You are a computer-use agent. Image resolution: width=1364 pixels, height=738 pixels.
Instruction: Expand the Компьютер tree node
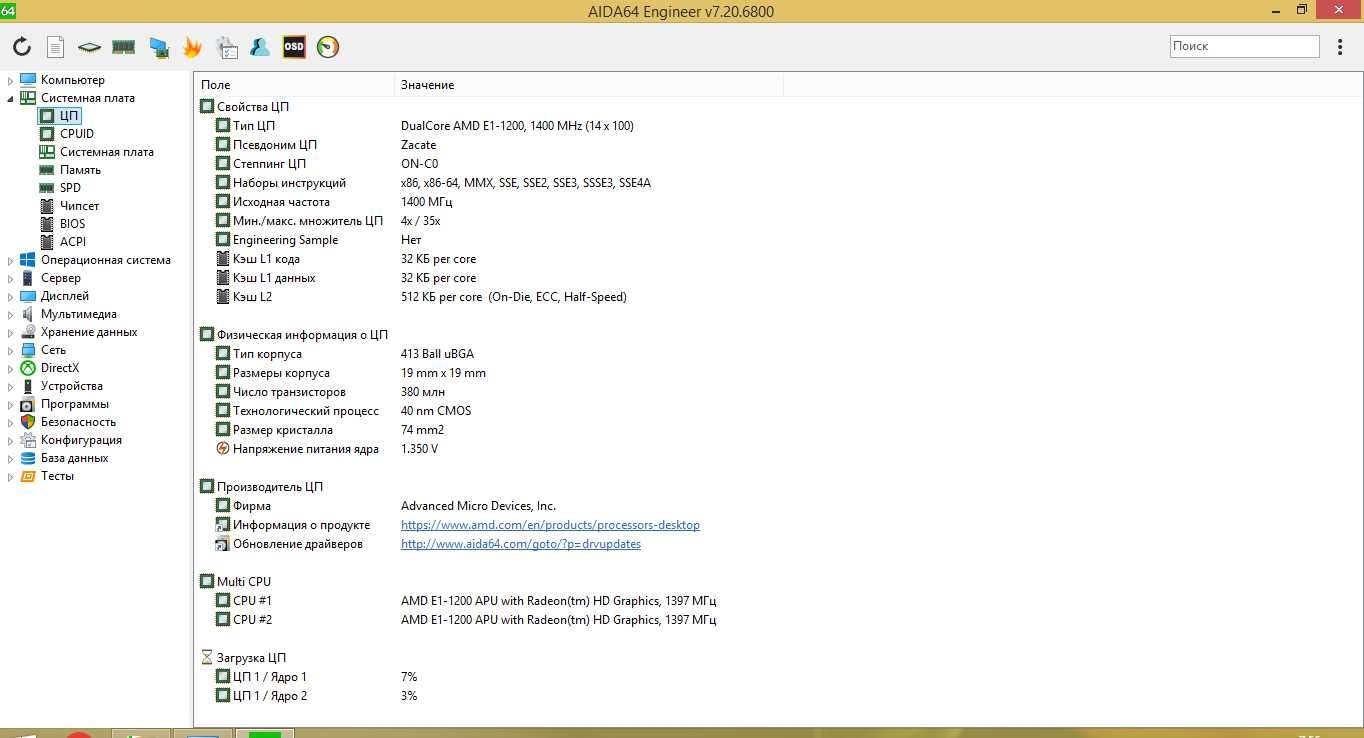10,80
